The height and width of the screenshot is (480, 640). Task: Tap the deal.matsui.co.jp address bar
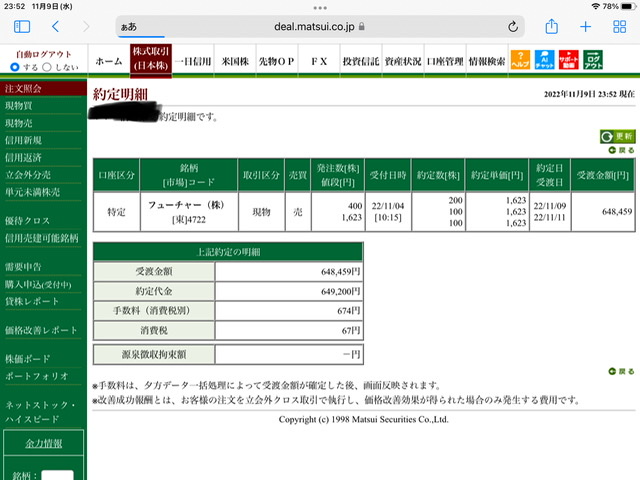pos(320,27)
